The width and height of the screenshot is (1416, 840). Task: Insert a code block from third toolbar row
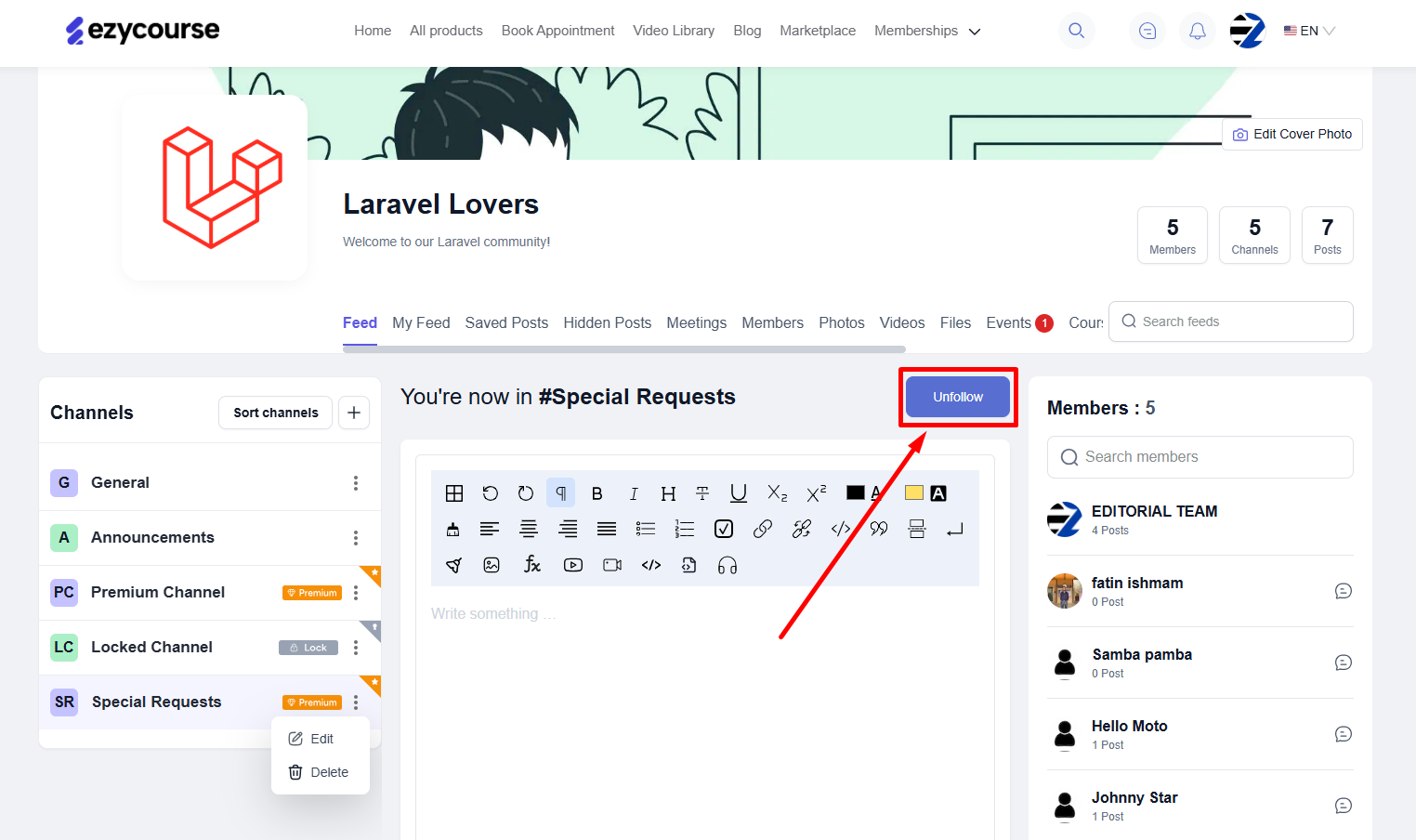pos(651,565)
